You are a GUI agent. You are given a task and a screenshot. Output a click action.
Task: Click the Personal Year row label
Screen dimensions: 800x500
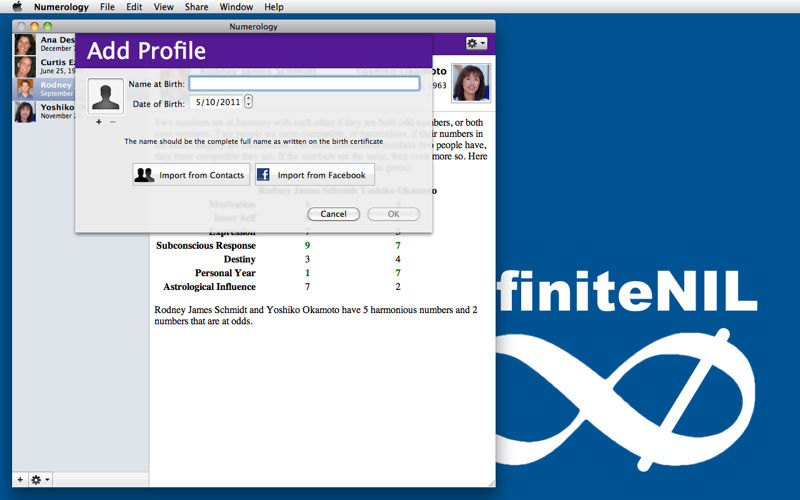[225, 273]
